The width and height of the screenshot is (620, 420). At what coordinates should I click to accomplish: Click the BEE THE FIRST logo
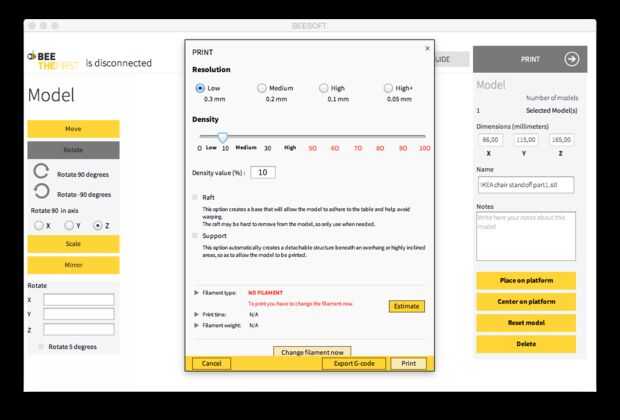(x=54, y=61)
